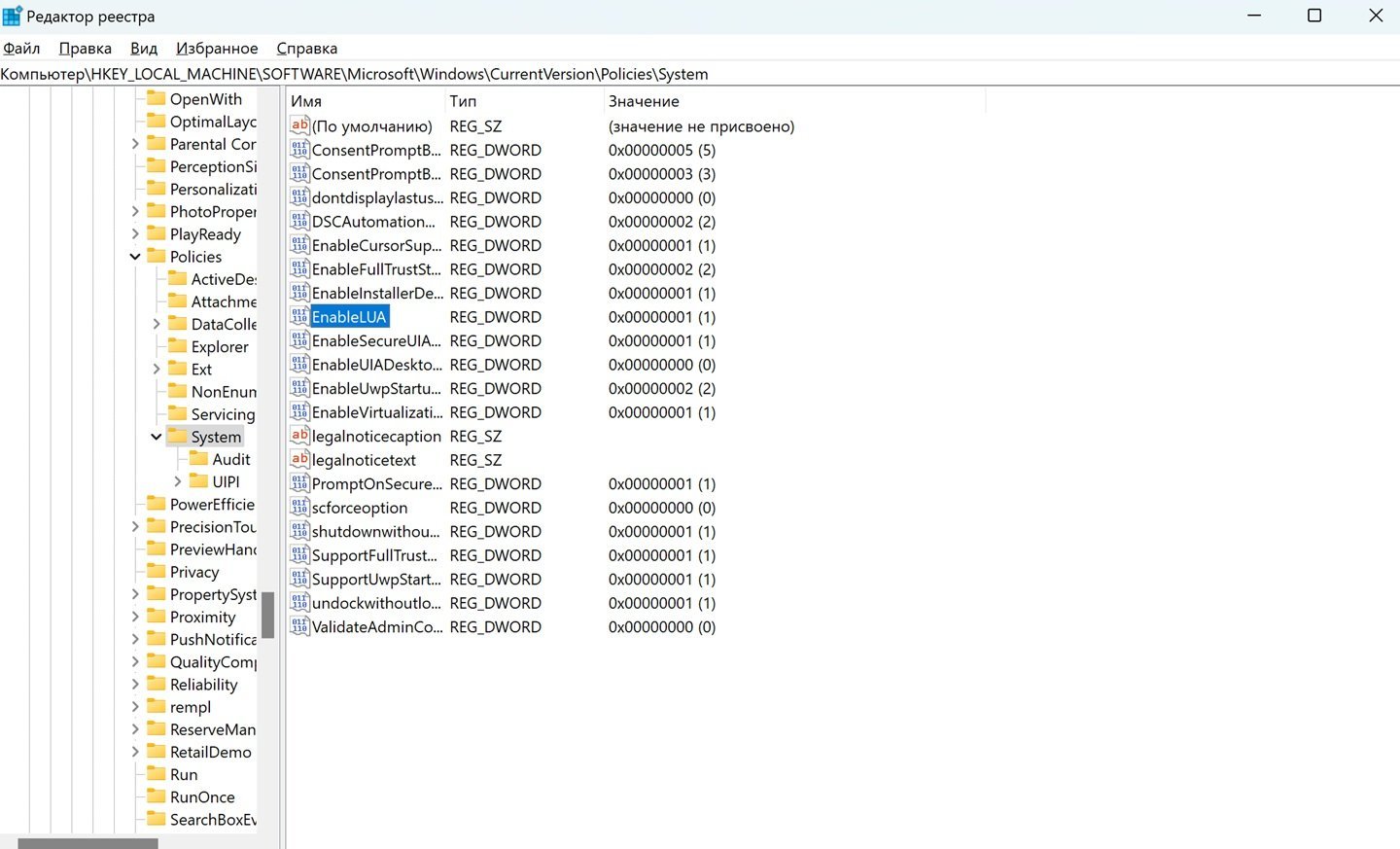Screen dimensions: 1400x849
Task: Click the icon beside SupportFullTrust... value
Action: click(x=299, y=555)
